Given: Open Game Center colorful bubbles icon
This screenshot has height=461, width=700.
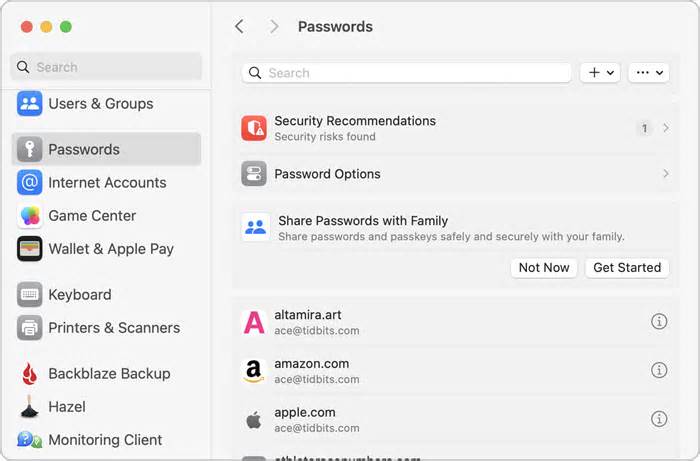Looking at the screenshot, I should [x=29, y=216].
